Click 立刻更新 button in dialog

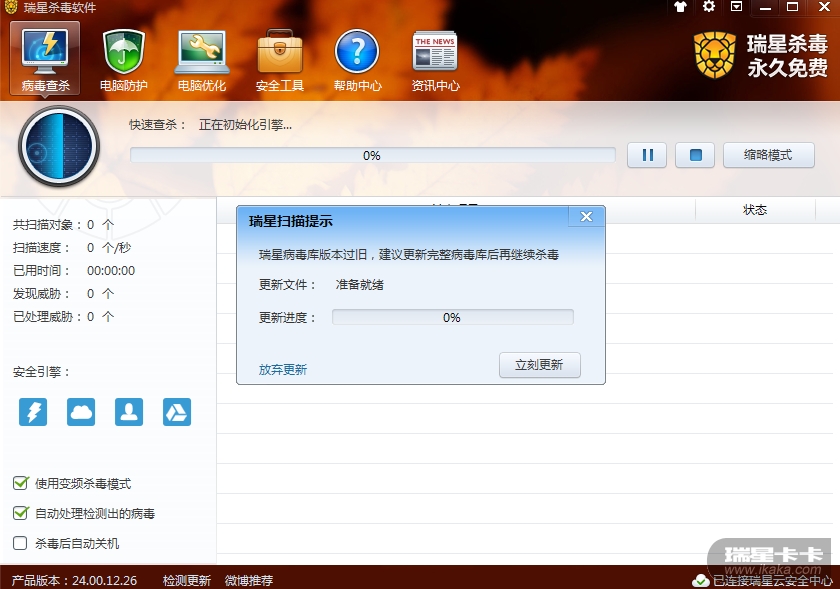539,365
